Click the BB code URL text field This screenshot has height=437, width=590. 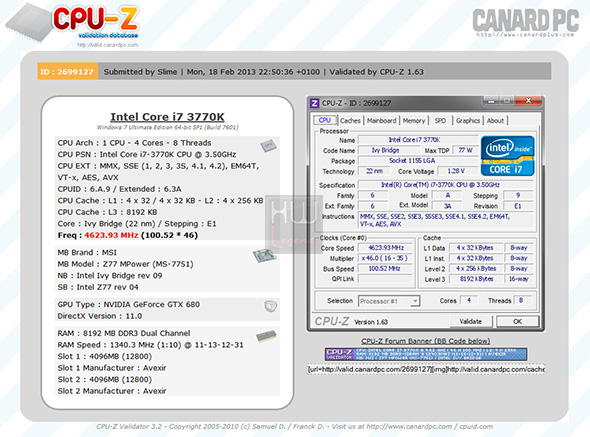(426, 369)
